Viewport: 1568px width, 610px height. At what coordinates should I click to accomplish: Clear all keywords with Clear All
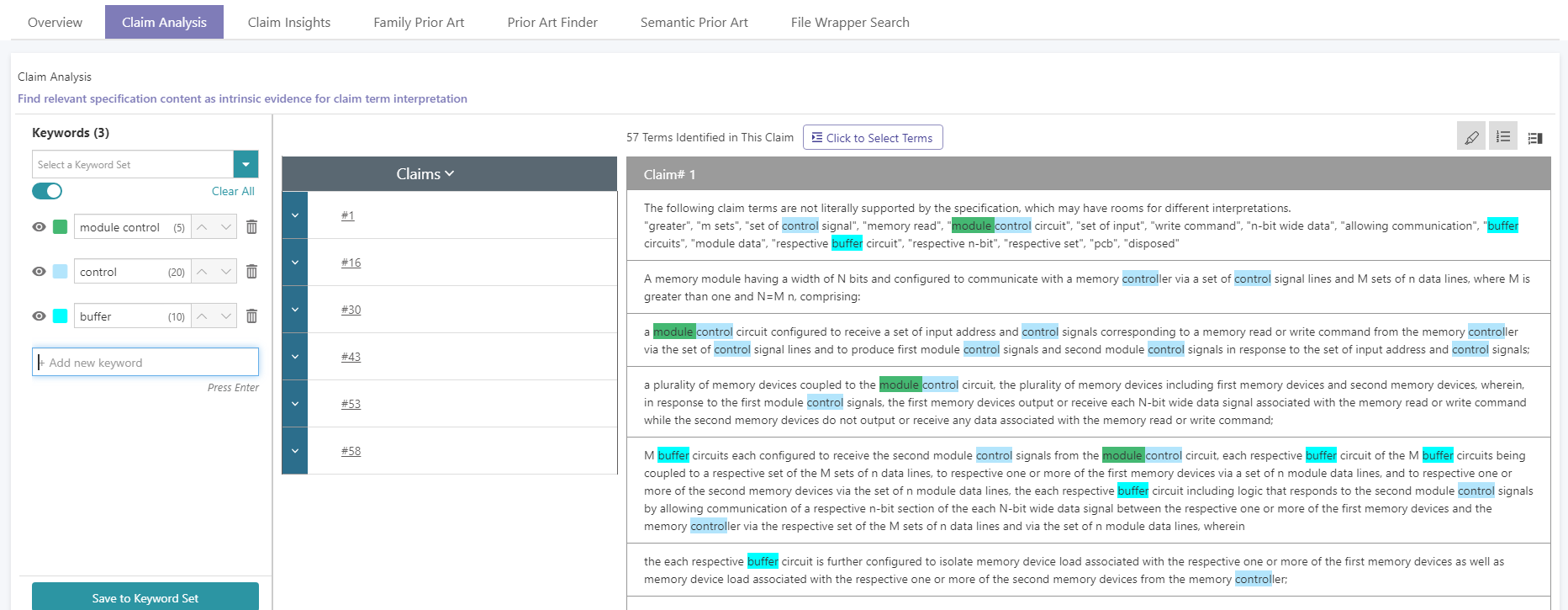point(233,191)
